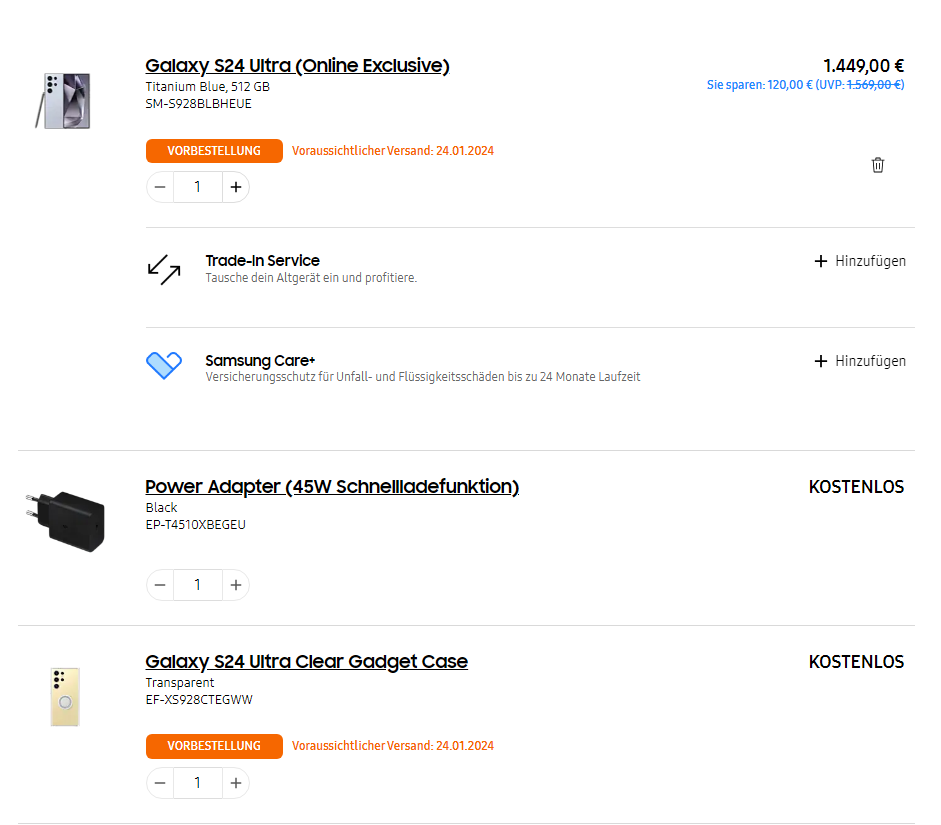Open Power Adapter product title link

click(x=332, y=487)
